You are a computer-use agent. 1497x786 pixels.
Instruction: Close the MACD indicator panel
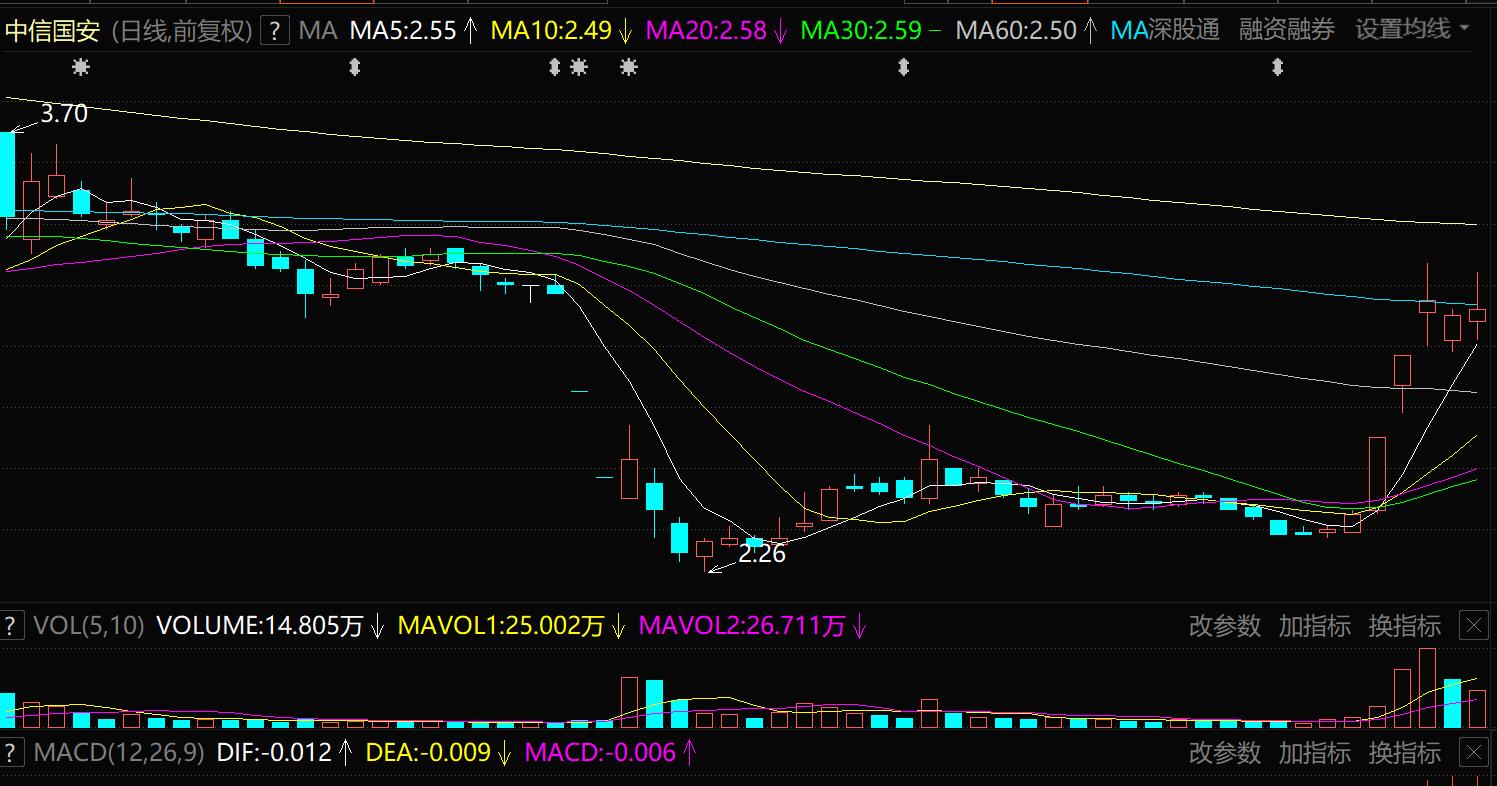(x=1474, y=752)
